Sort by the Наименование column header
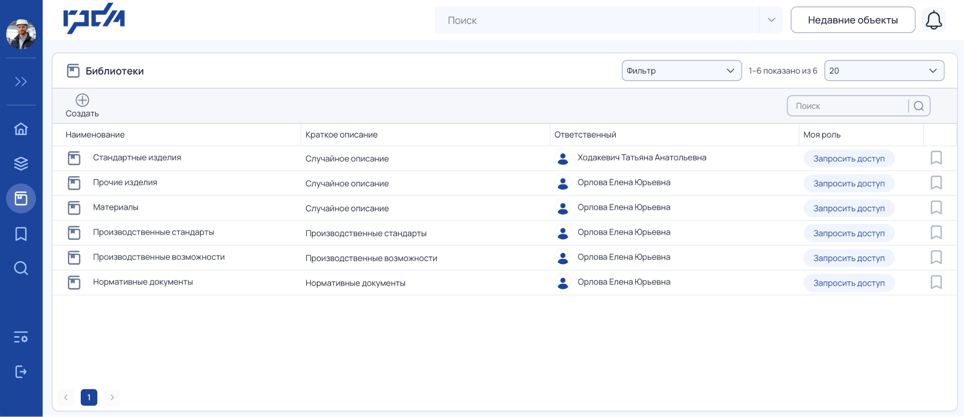Screen dimensions: 964x417 click(95, 135)
